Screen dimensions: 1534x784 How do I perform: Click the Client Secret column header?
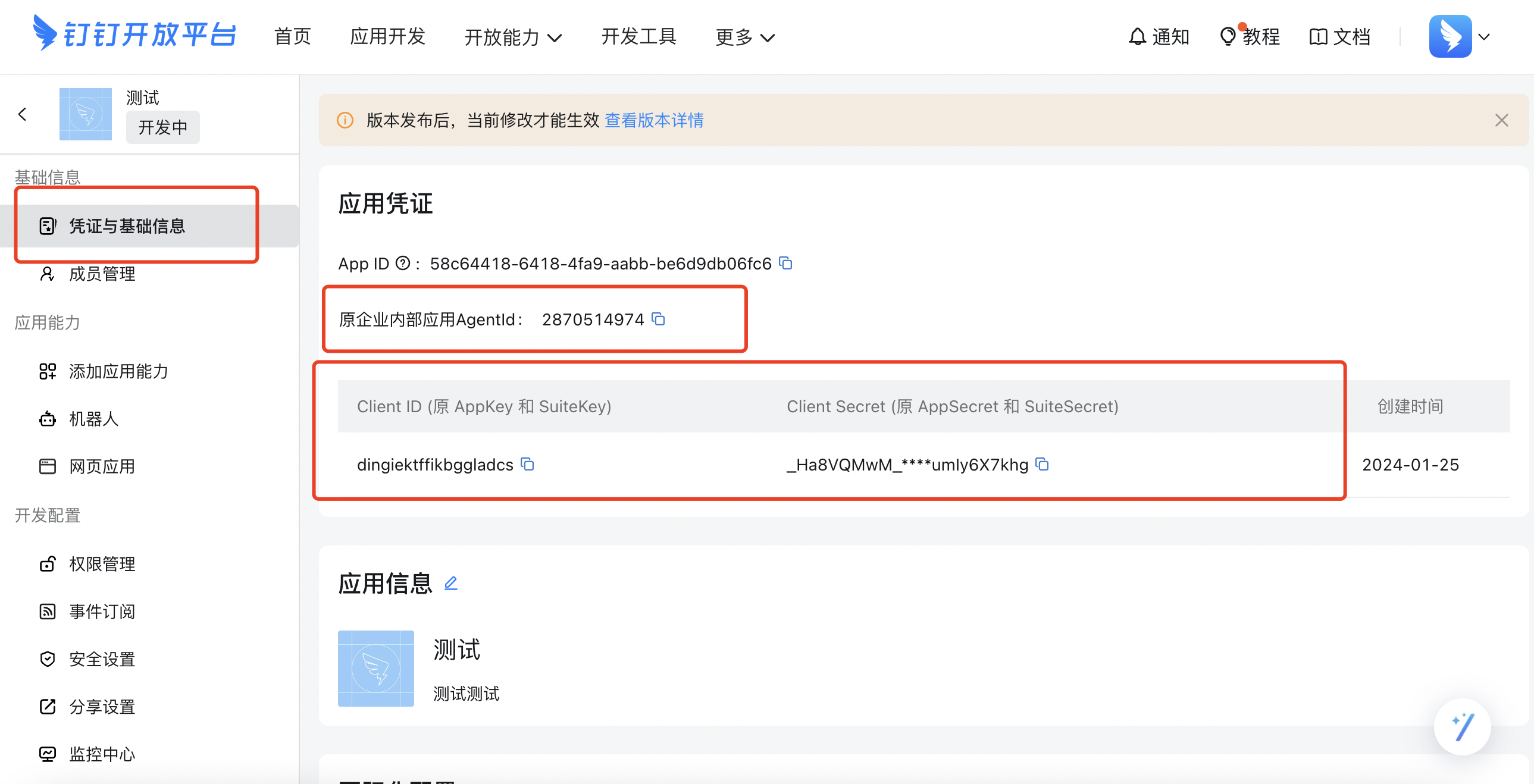click(952, 407)
